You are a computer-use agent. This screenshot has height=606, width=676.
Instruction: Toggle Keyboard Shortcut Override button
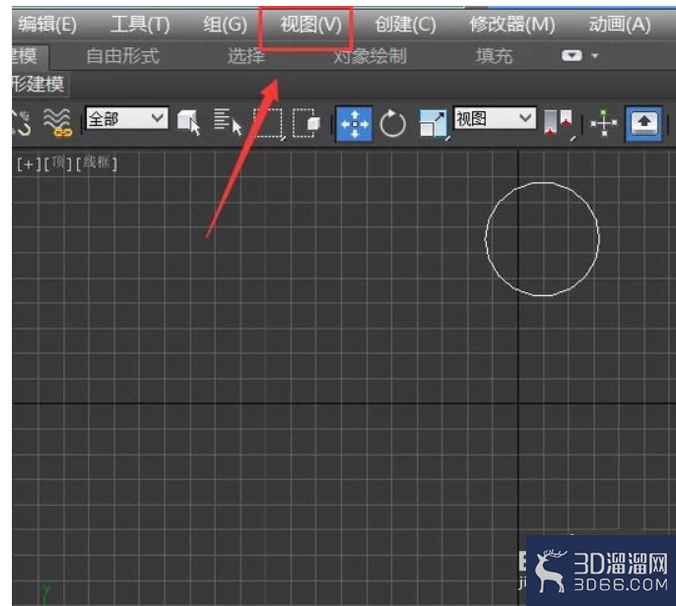(x=644, y=124)
